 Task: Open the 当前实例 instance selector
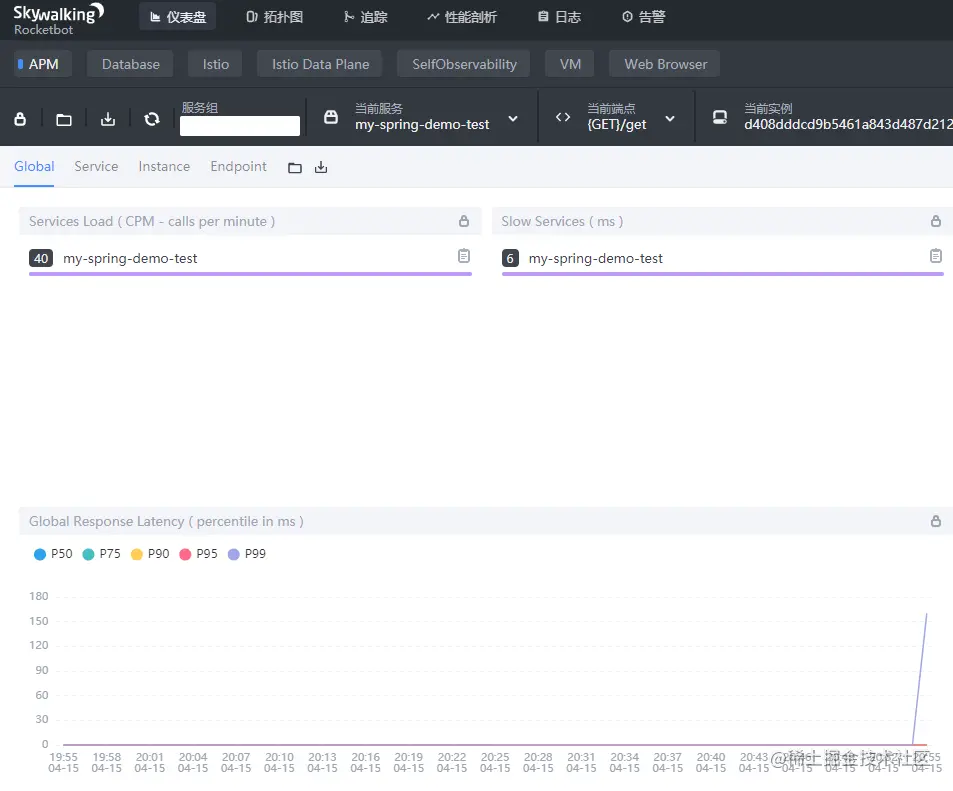(x=848, y=117)
